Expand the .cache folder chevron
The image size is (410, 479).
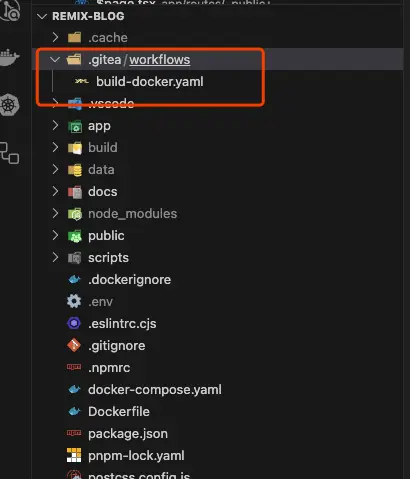pos(55,37)
